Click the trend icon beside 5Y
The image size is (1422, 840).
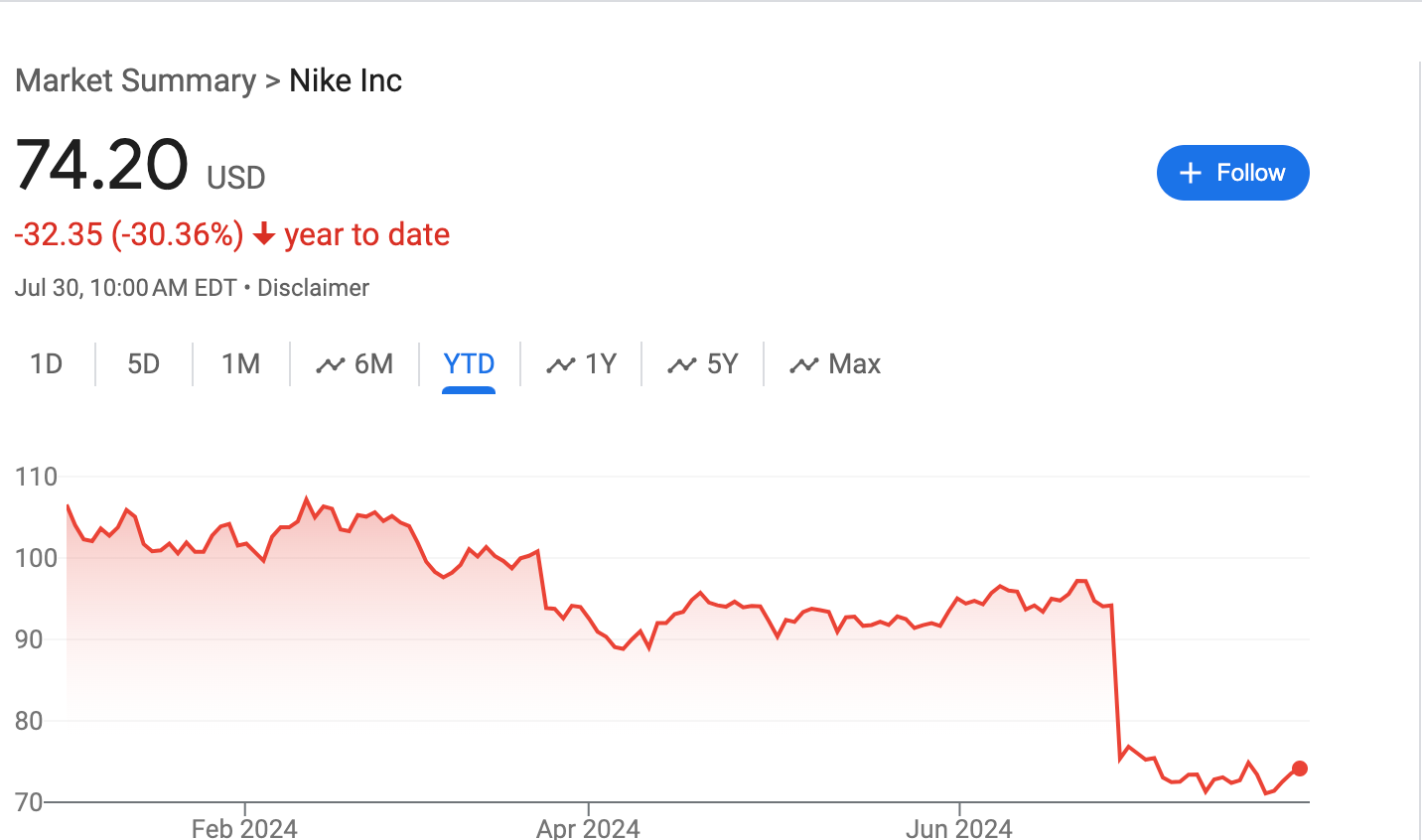click(682, 365)
